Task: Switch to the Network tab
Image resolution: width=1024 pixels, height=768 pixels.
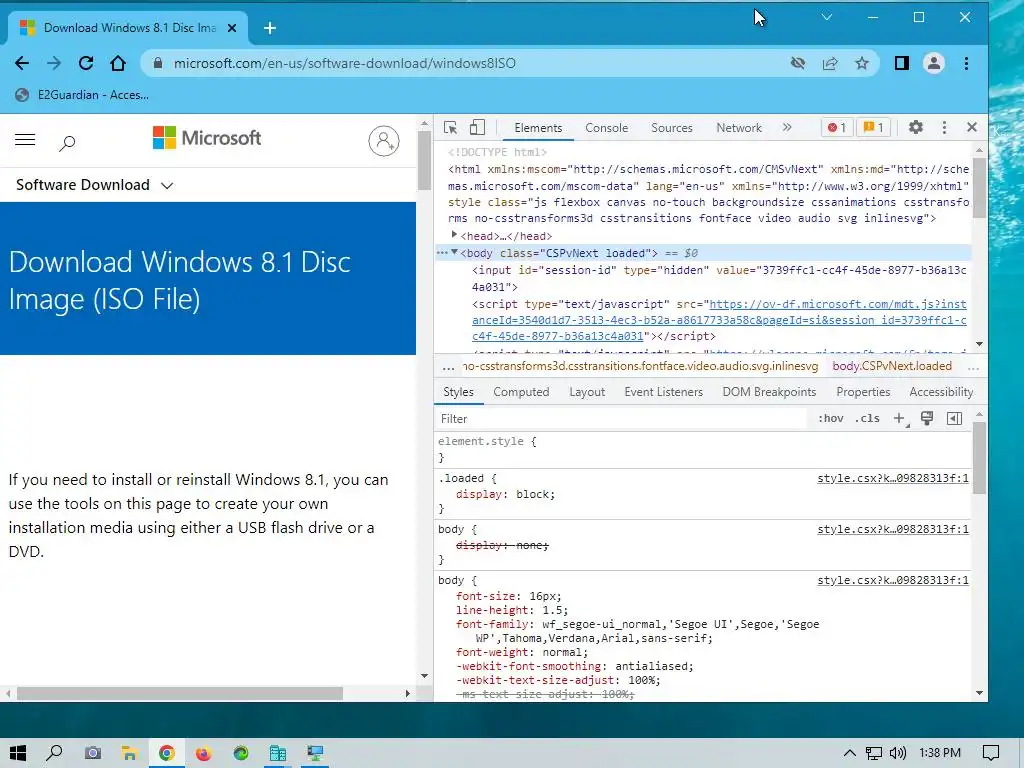Action: 739,128
